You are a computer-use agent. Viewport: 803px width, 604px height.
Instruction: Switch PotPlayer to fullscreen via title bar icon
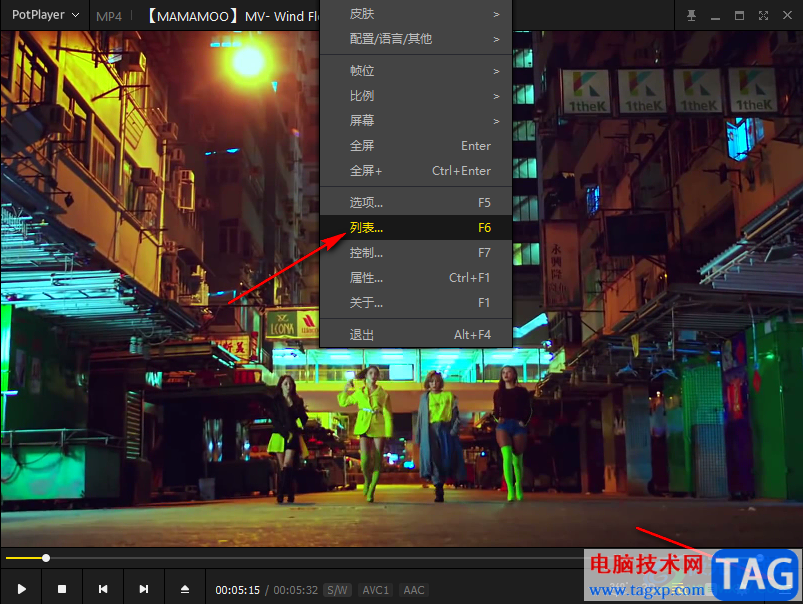click(763, 15)
